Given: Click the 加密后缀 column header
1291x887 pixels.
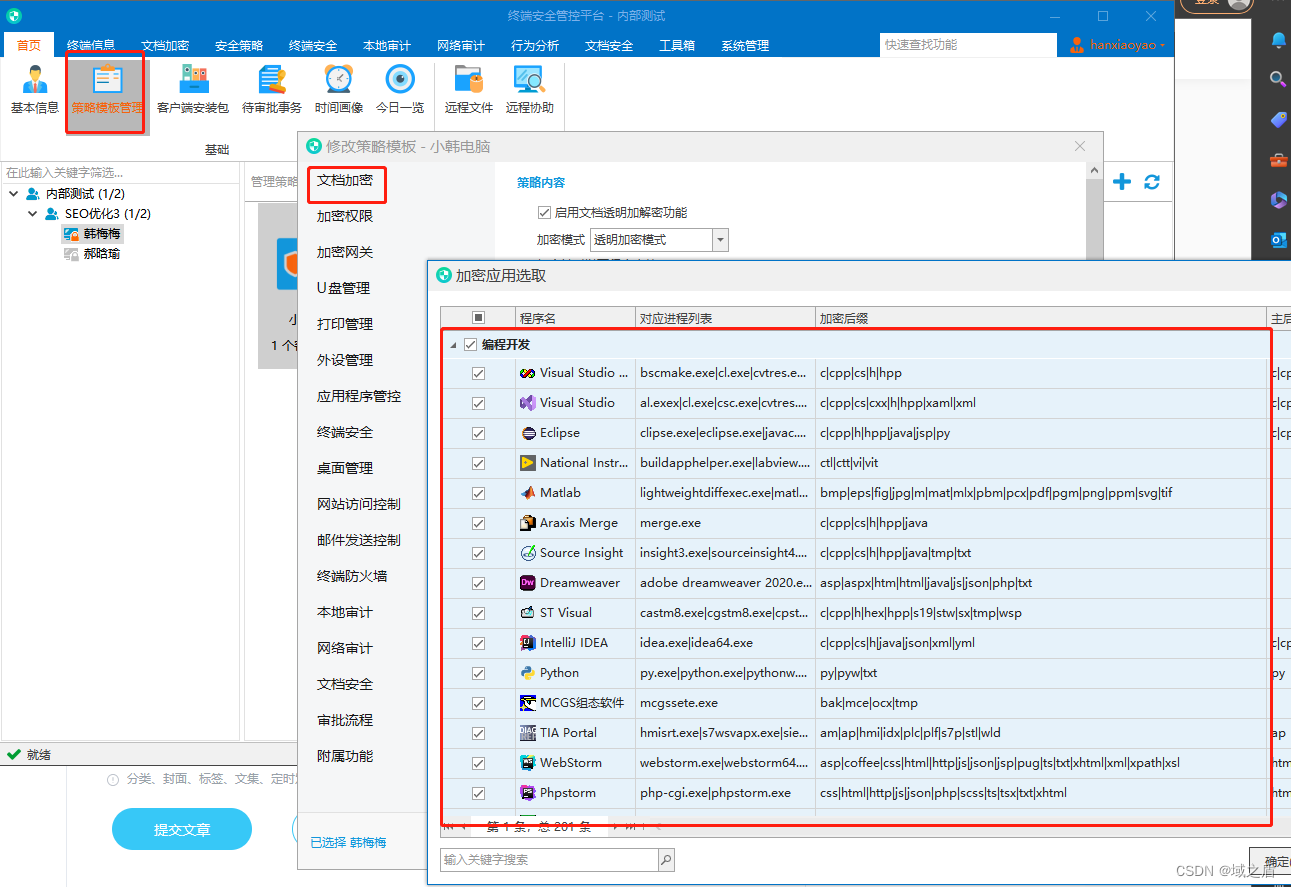Looking at the screenshot, I should pyautogui.click(x=1041, y=318).
